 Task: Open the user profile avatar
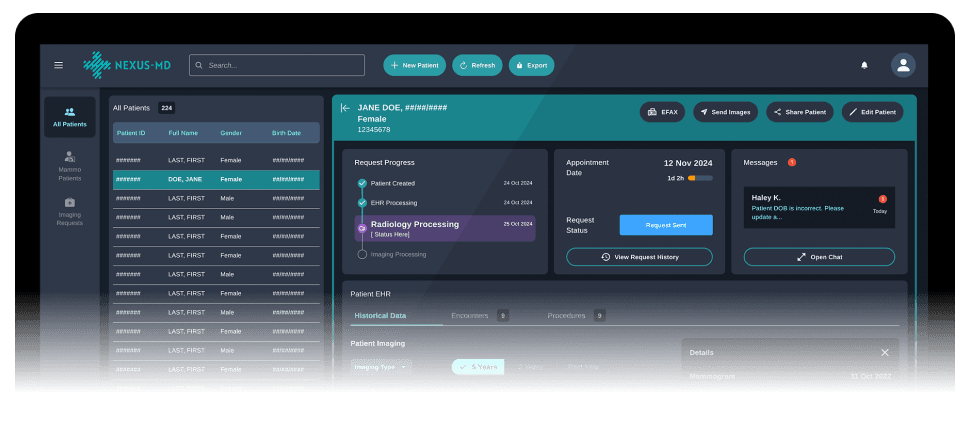[x=903, y=65]
